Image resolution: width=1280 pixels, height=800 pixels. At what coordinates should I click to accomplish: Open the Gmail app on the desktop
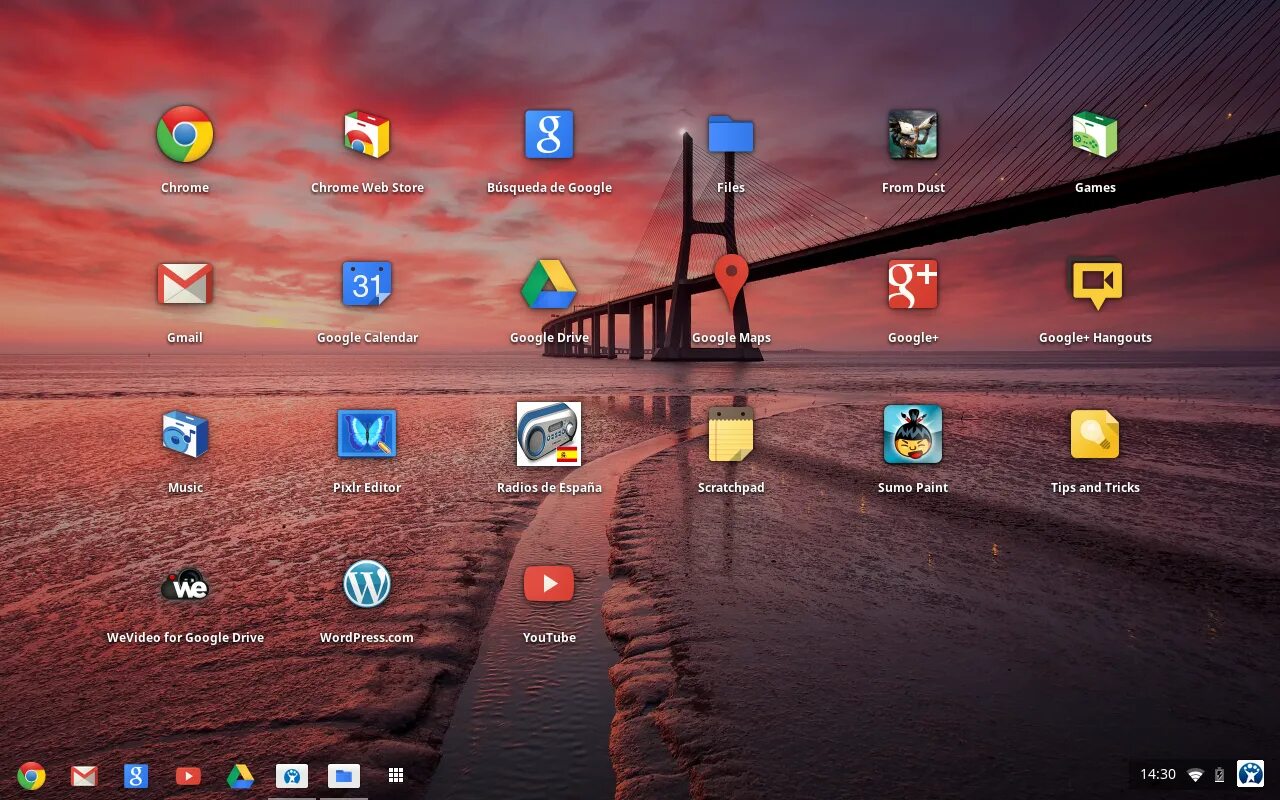pos(185,285)
